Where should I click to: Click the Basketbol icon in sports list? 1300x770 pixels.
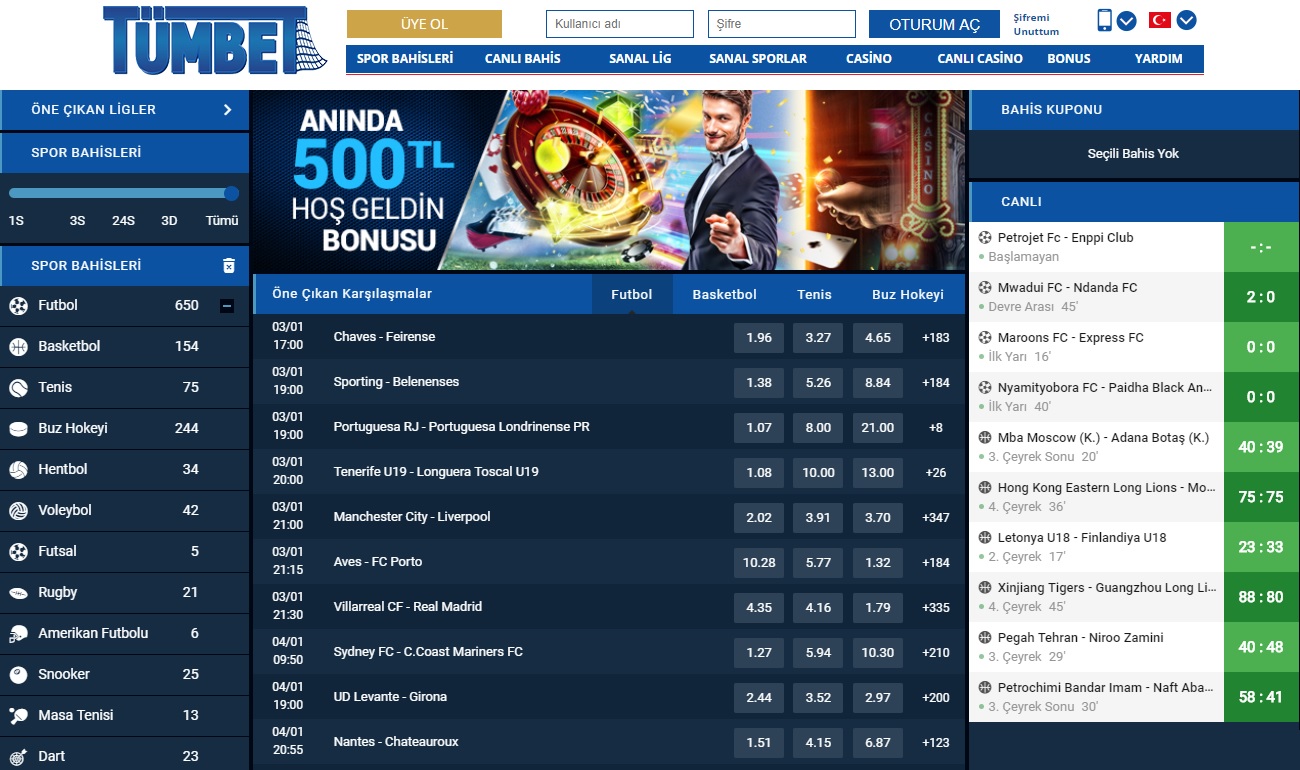point(18,347)
